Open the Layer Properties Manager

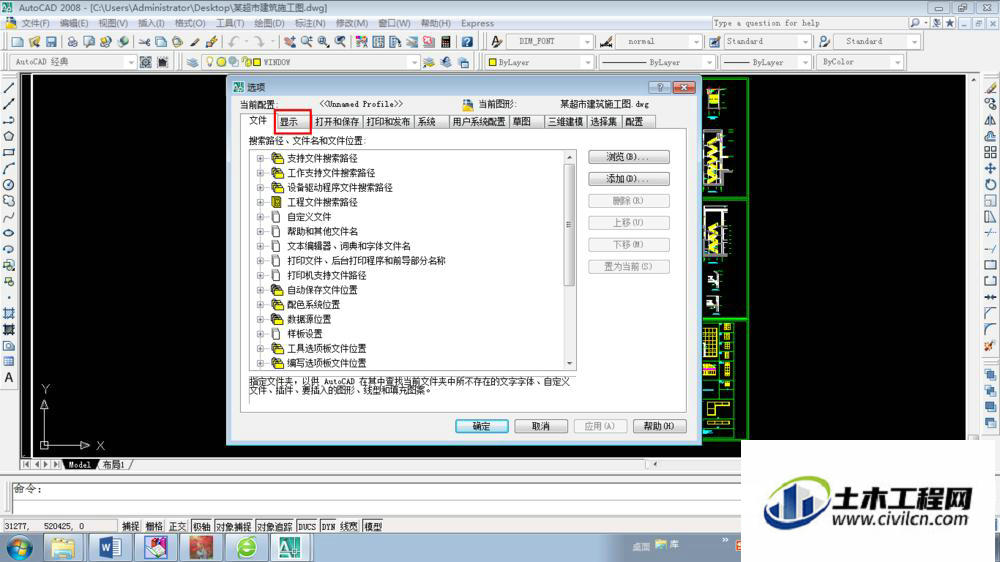(192, 63)
